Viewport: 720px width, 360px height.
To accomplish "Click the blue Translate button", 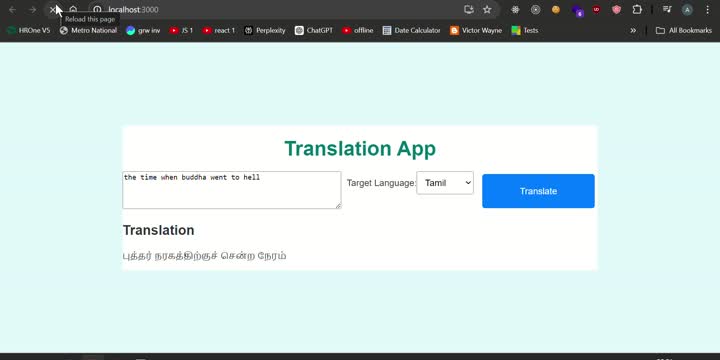I will click(x=538, y=191).
